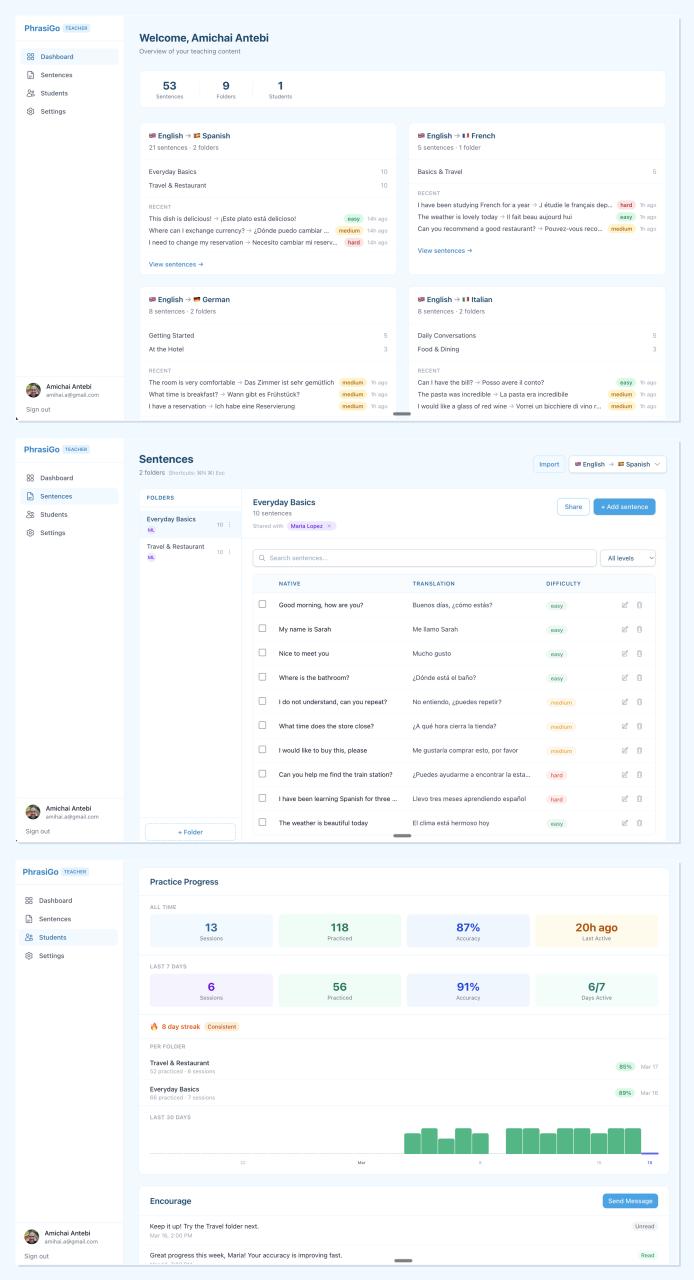Remove Maria Lopez from shared-with chip
Viewport: 694px width, 1280px height.
click(x=329, y=526)
